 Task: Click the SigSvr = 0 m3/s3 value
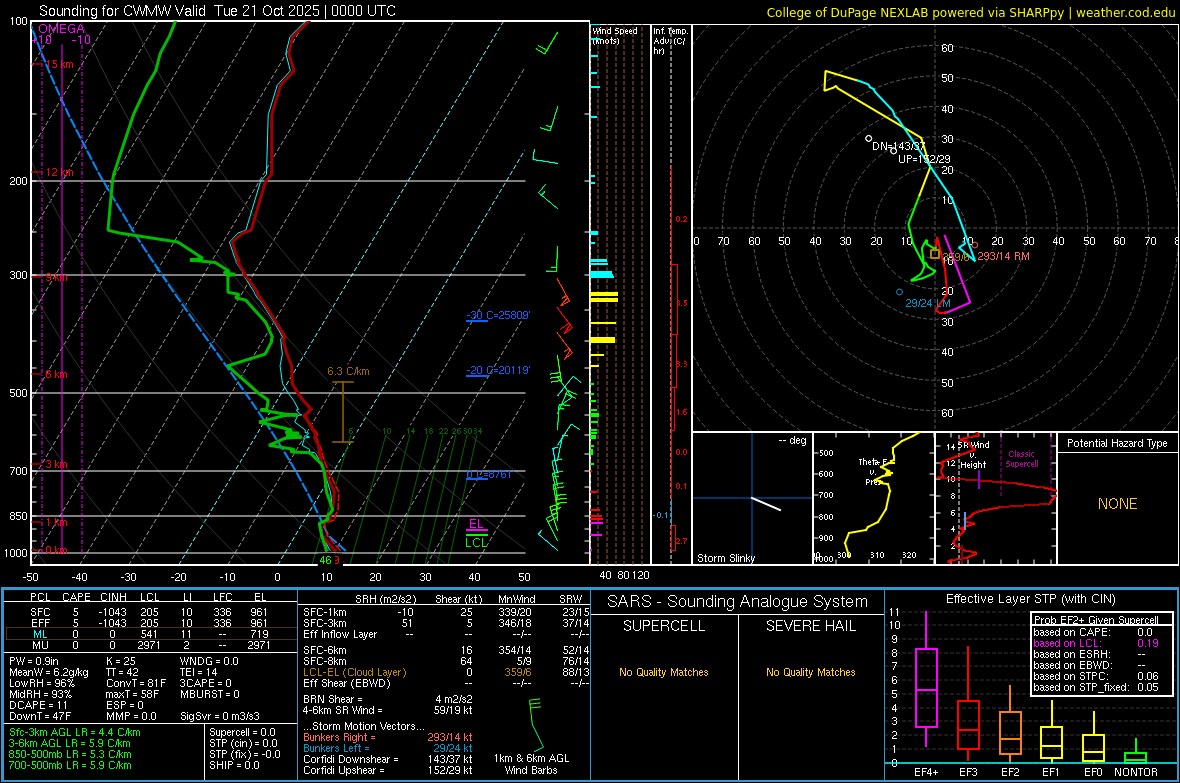coord(220,716)
